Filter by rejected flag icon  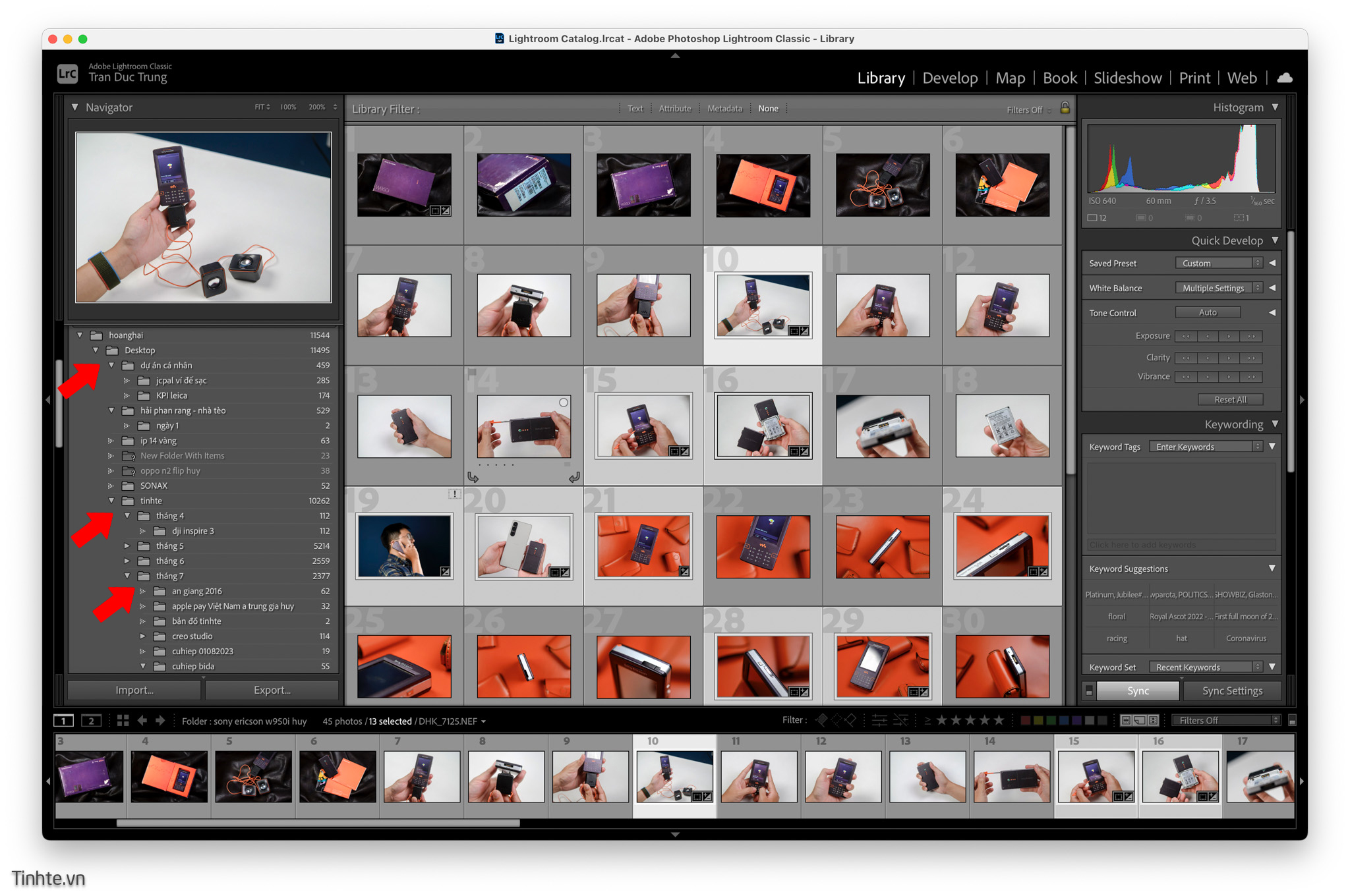coord(851,720)
